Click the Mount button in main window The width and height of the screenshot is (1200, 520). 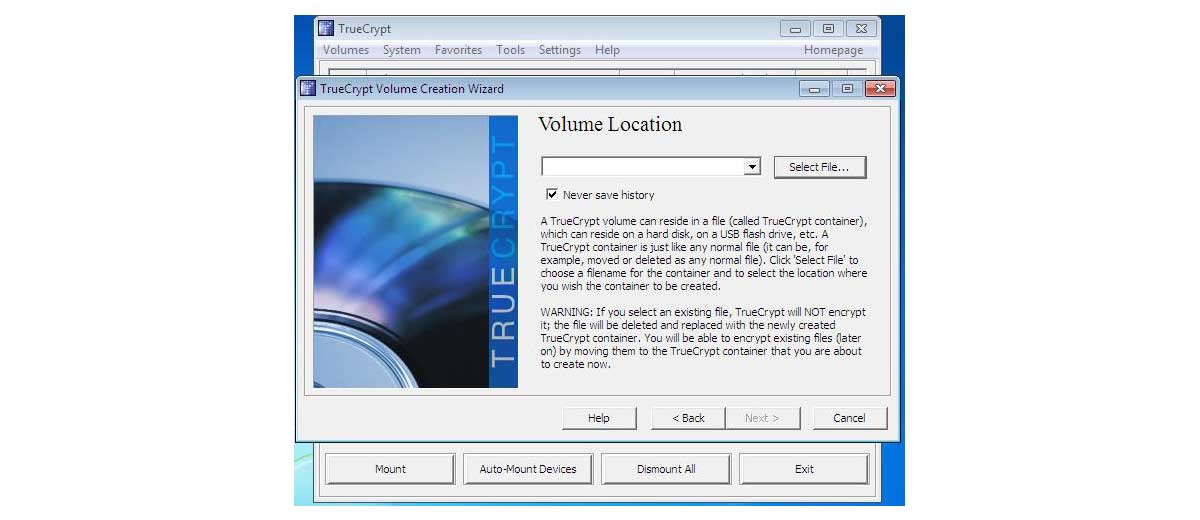[x=390, y=469]
